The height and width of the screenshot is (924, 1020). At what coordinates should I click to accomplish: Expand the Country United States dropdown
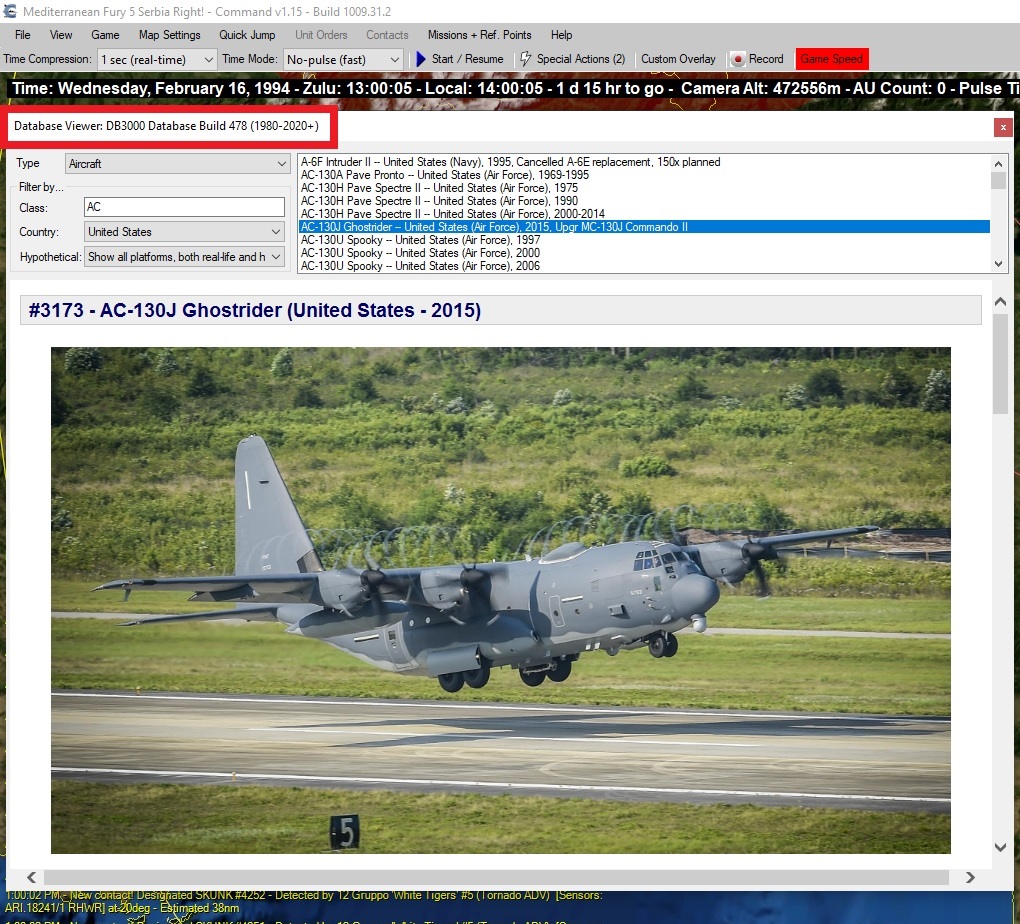click(x=276, y=232)
